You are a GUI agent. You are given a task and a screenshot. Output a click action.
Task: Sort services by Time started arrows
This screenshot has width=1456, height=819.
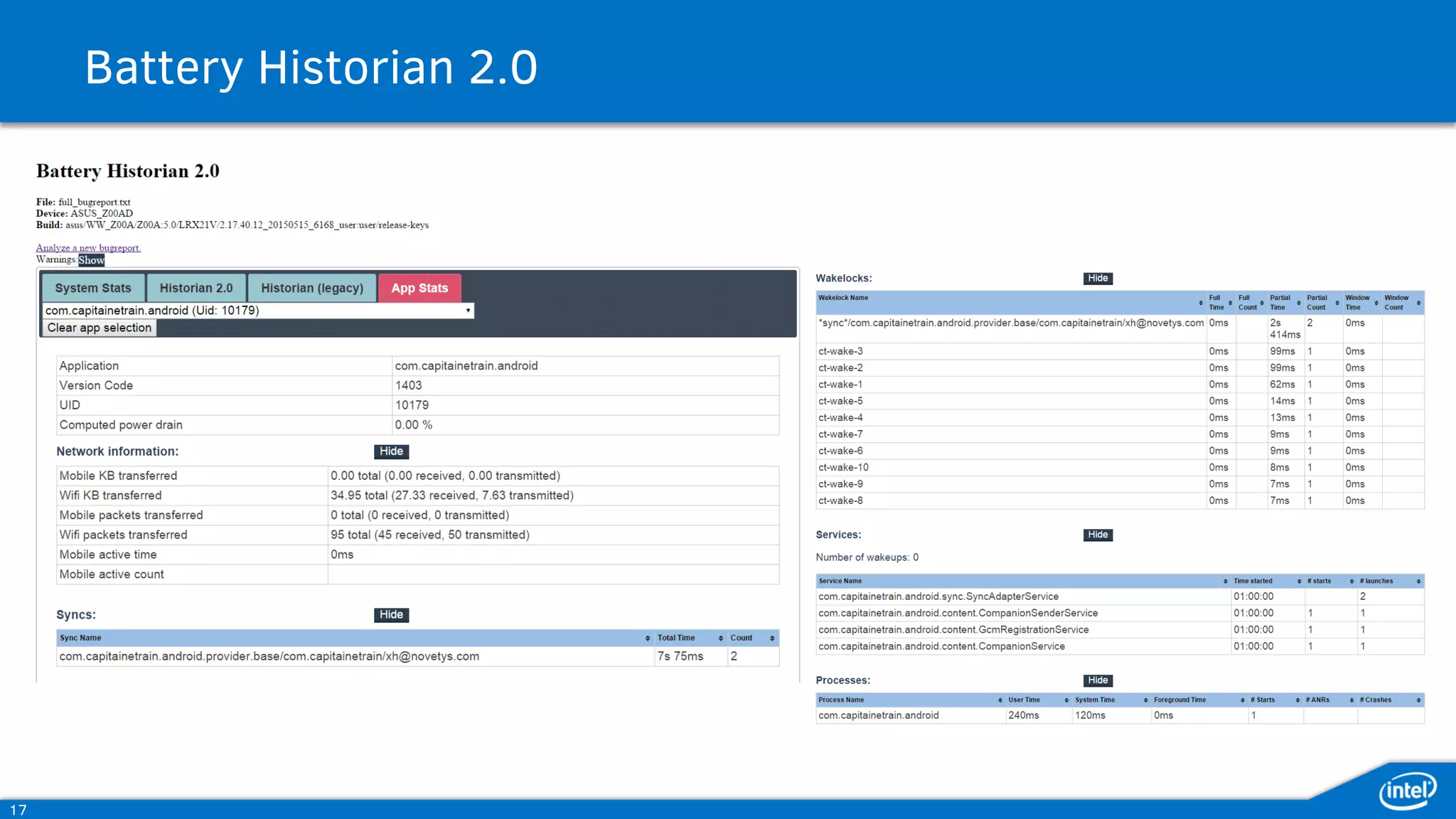pyautogui.click(x=1299, y=582)
